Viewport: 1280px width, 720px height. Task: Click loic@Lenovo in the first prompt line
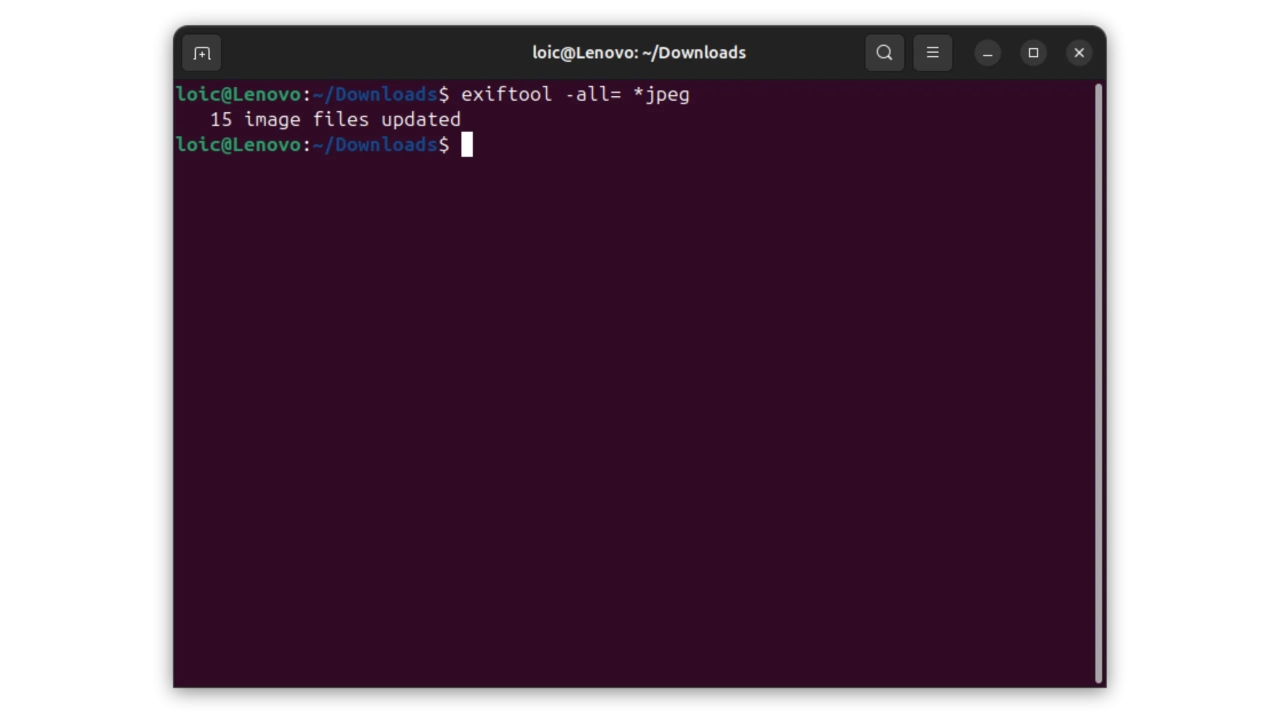[x=238, y=95]
